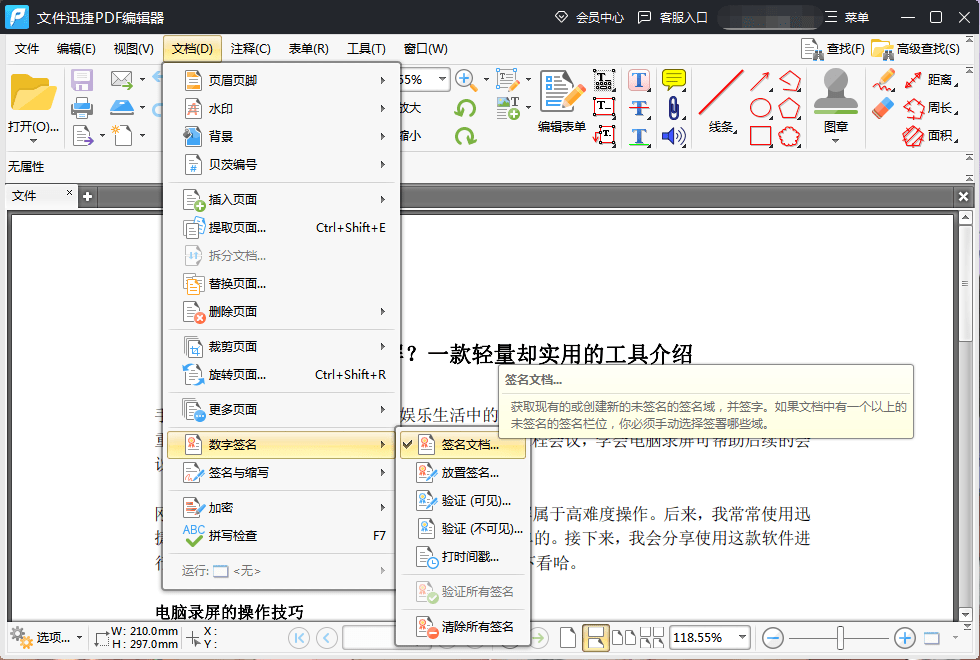Screen dimensions: 980x660
Task: Select the pentagon polygon tool
Action: [x=789, y=108]
